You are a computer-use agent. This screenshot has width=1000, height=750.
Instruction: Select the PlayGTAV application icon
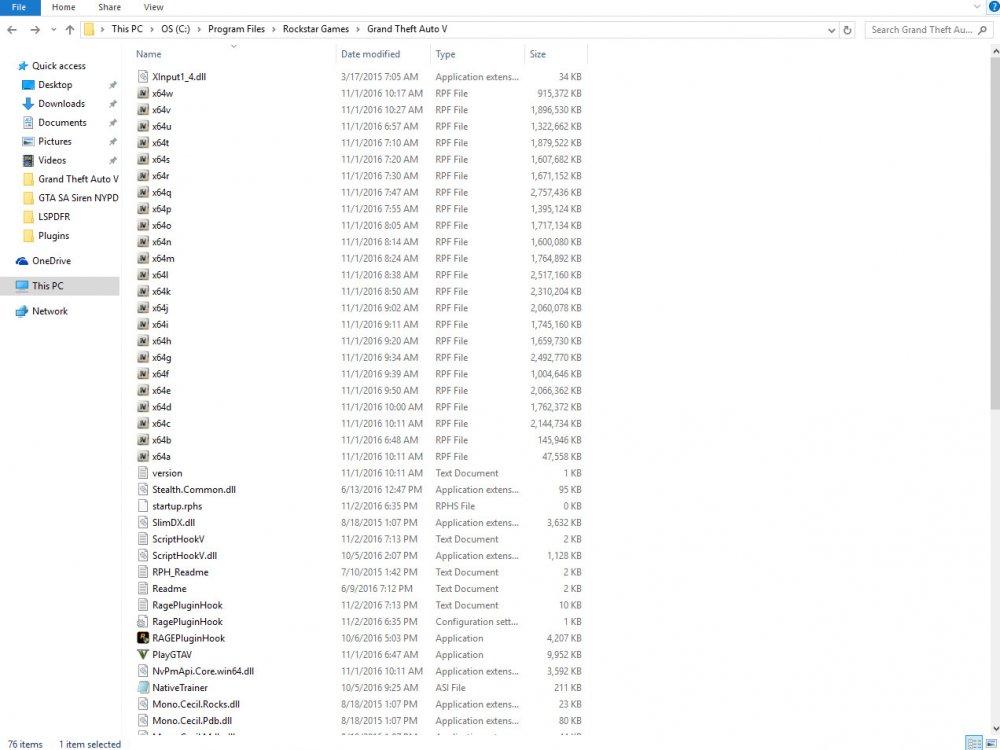click(x=143, y=654)
